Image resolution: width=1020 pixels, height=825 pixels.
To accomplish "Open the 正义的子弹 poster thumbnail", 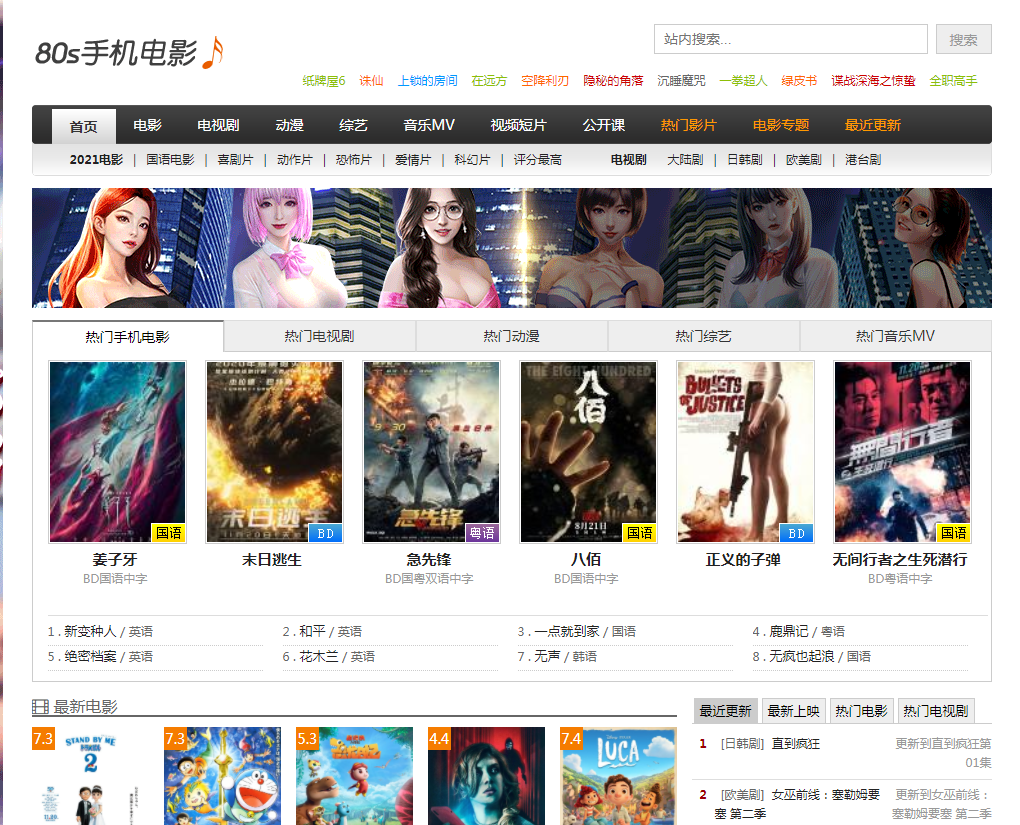I will pos(745,452).
